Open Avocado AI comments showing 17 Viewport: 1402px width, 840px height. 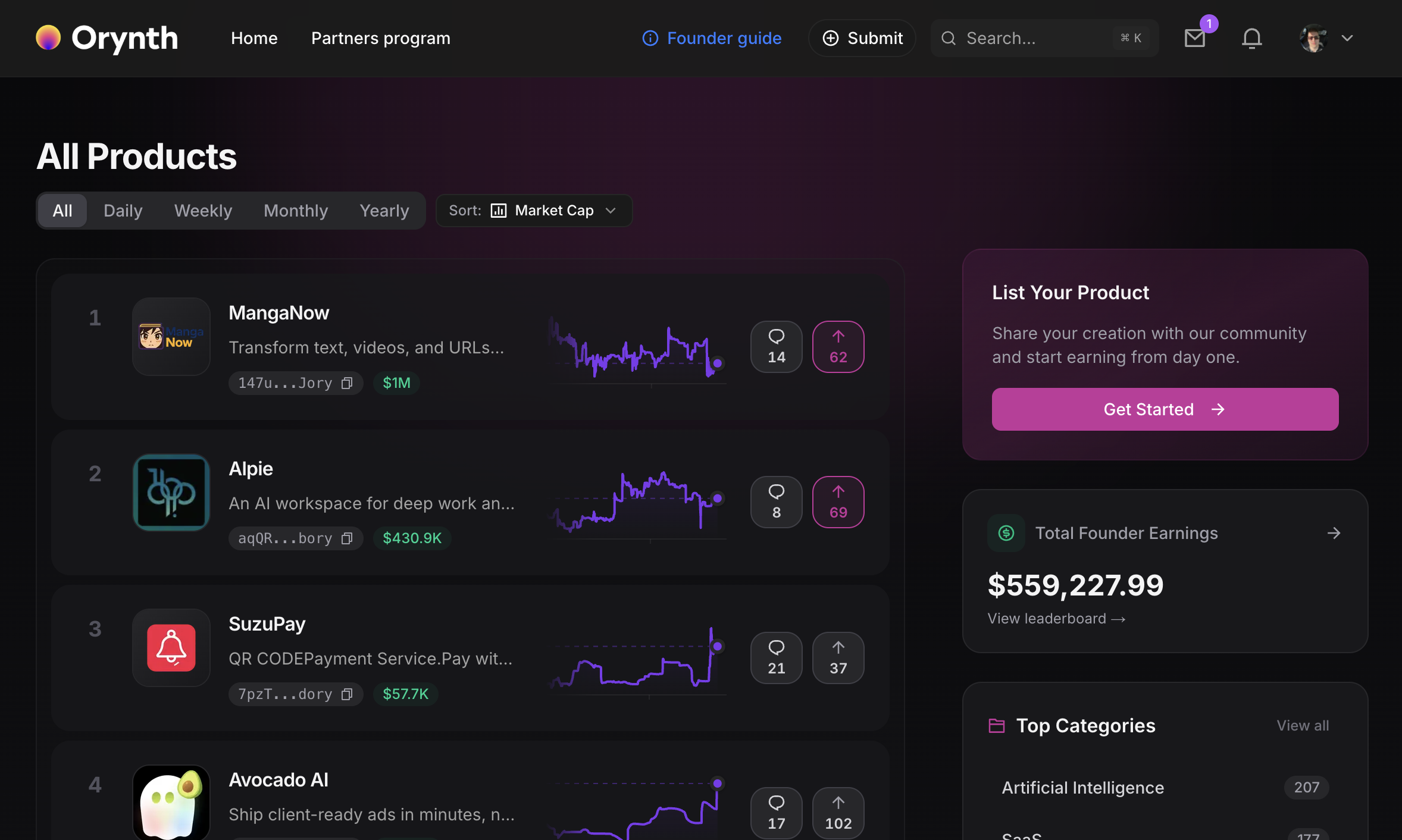[x=776, y=813]
